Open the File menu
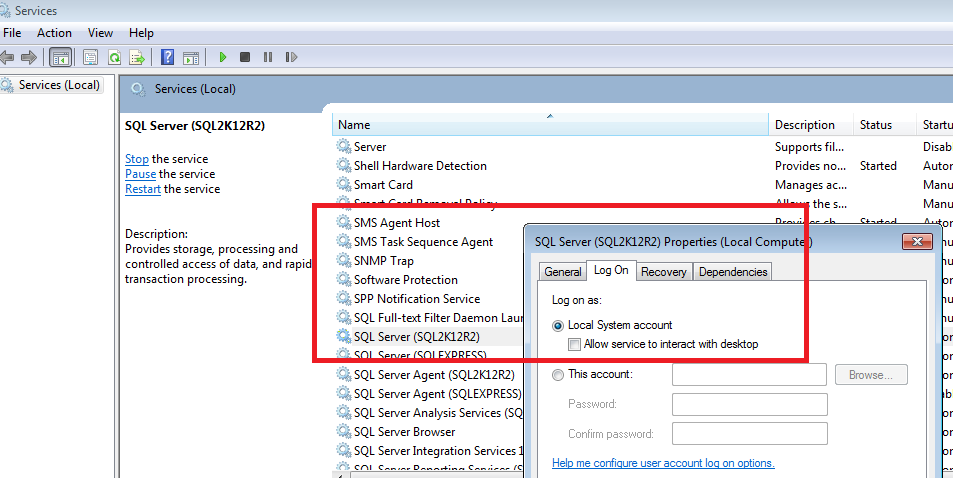The height and width of the screenshot is (492, 953). click(x=12, y=33)
